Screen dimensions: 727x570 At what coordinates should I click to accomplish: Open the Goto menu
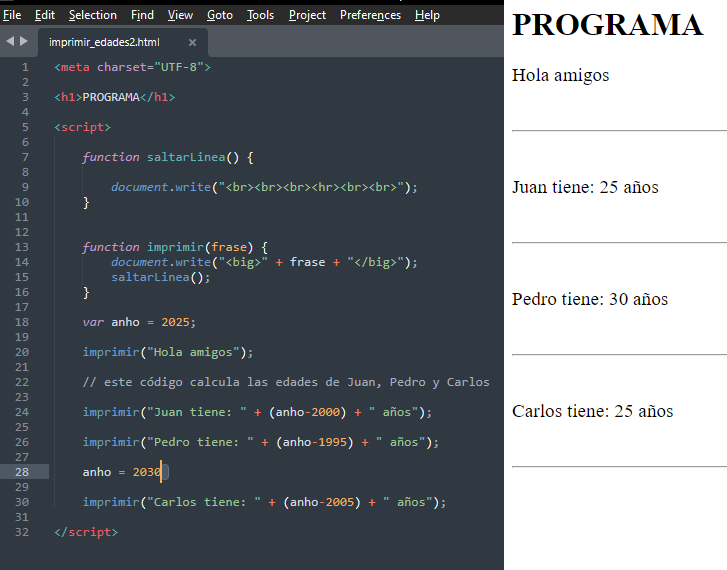pos(220,15)
